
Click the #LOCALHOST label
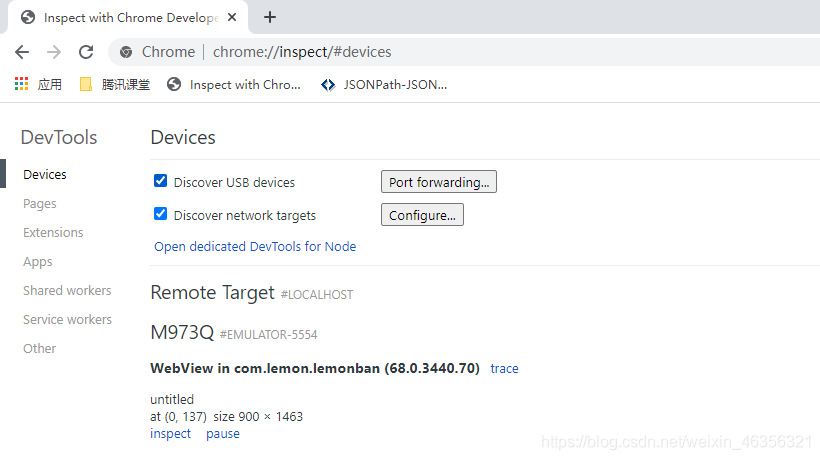coord(316,295)
